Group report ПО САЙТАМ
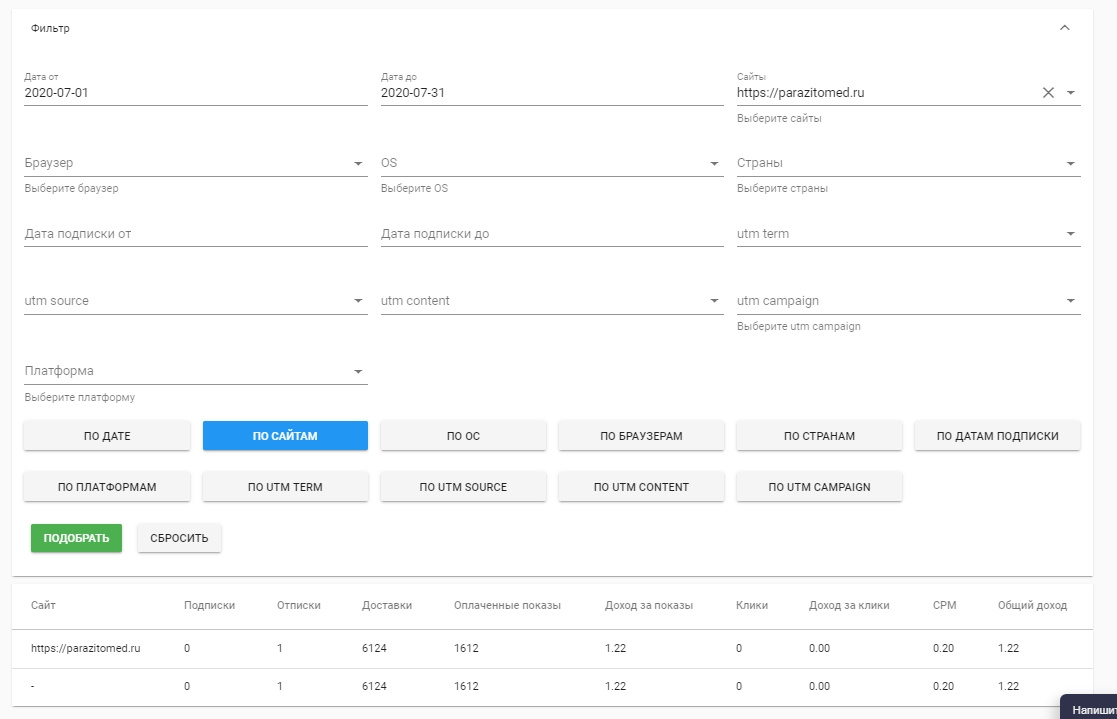The height and width of the screenshot is (719, 1117). click(x=285, y=436)
